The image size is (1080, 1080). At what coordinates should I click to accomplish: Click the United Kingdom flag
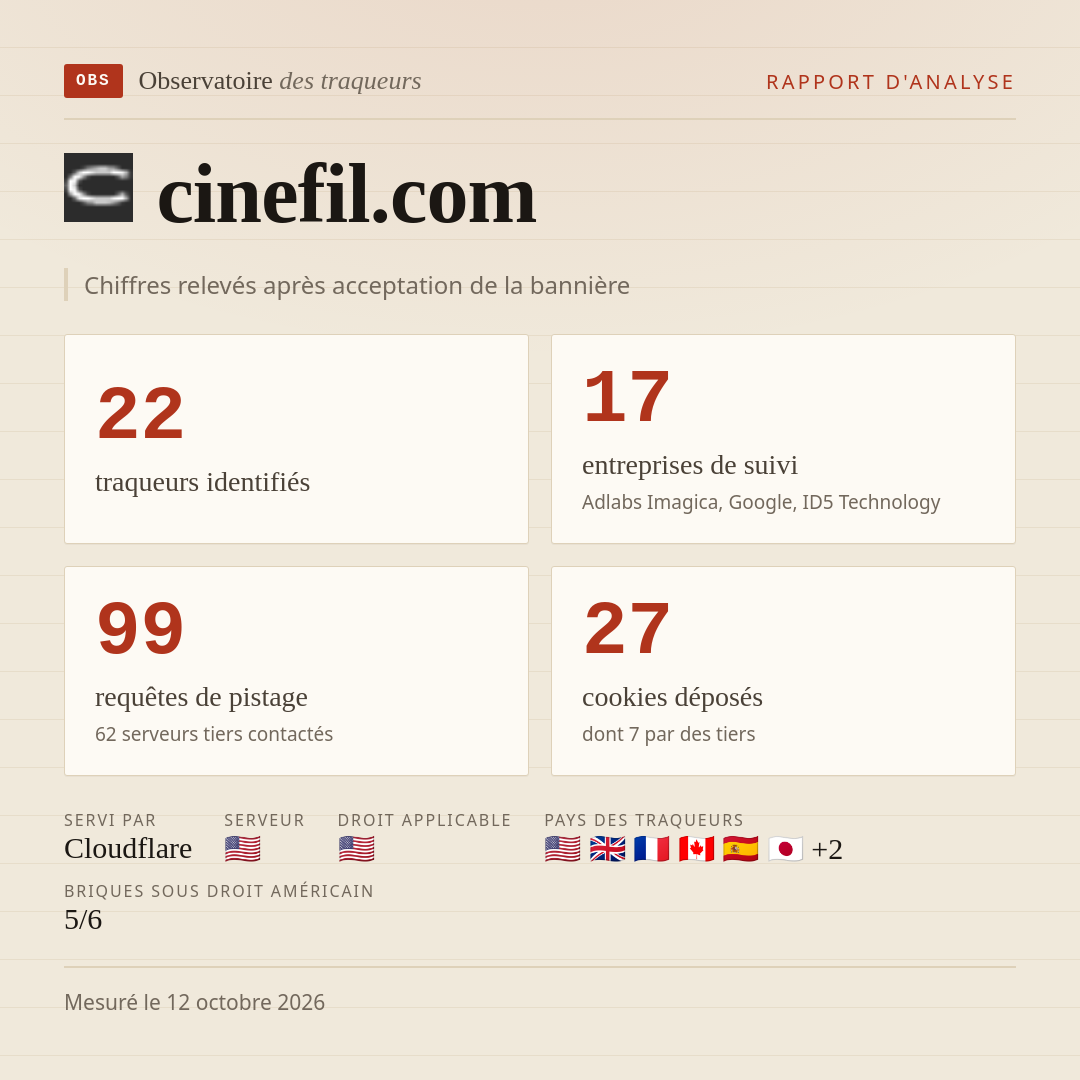[607, 849]
